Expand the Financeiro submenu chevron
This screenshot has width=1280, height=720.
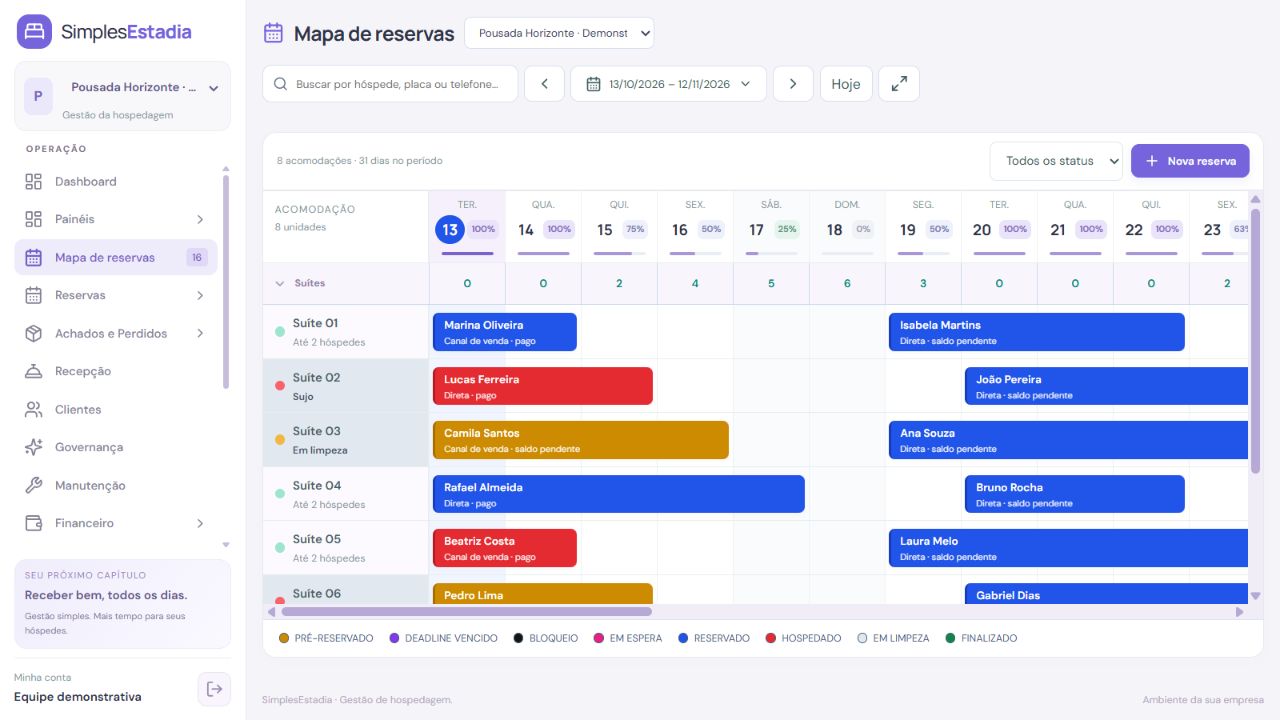pyautogui.click(x=200, y=523)
